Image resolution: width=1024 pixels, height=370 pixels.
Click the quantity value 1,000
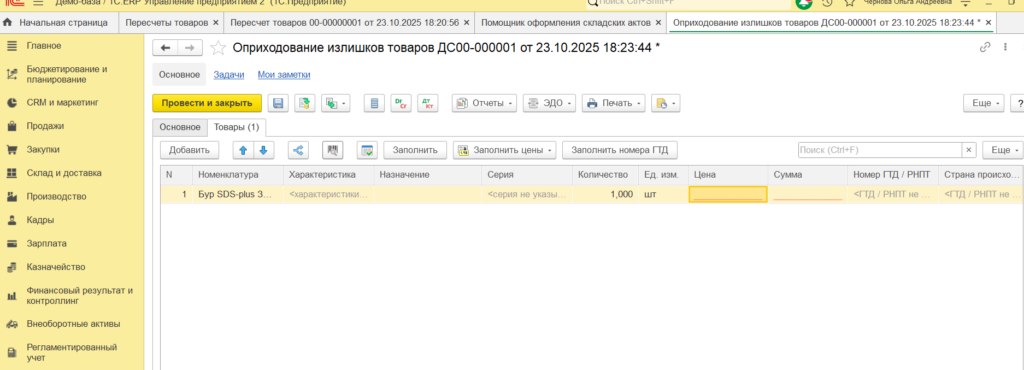coord(622,194)
